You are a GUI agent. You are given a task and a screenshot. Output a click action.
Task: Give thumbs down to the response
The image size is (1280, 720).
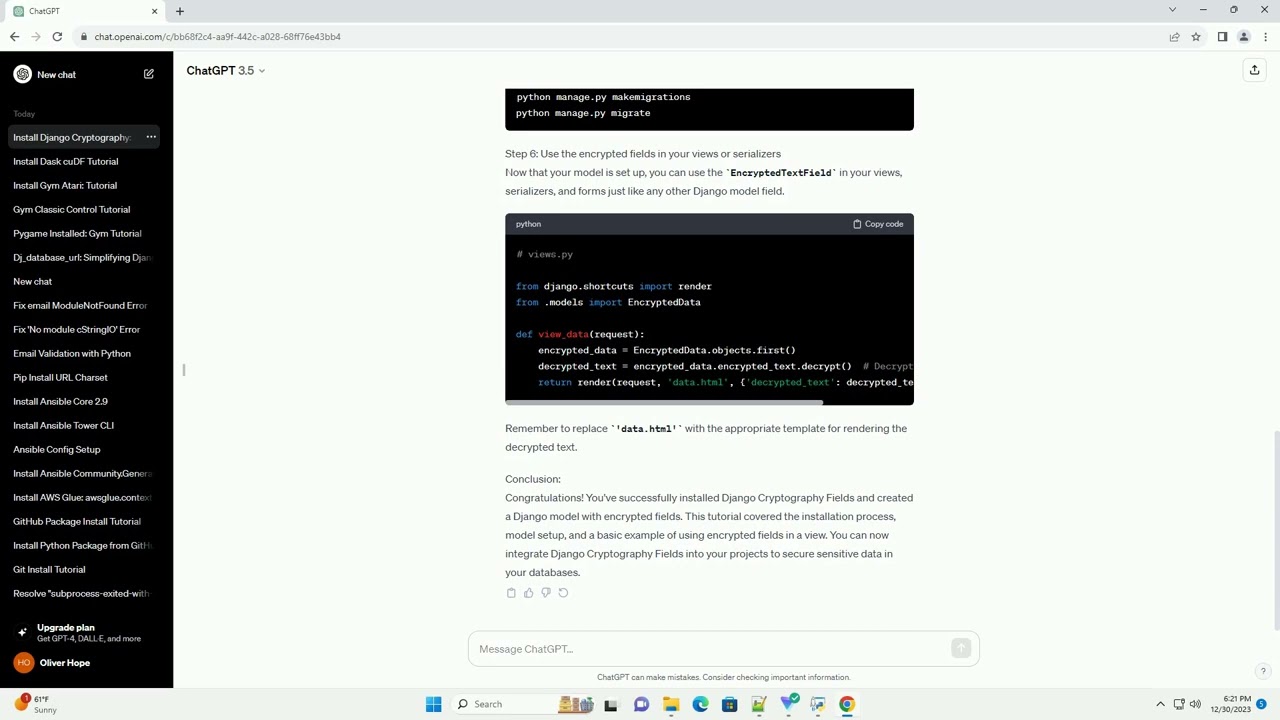546,593
